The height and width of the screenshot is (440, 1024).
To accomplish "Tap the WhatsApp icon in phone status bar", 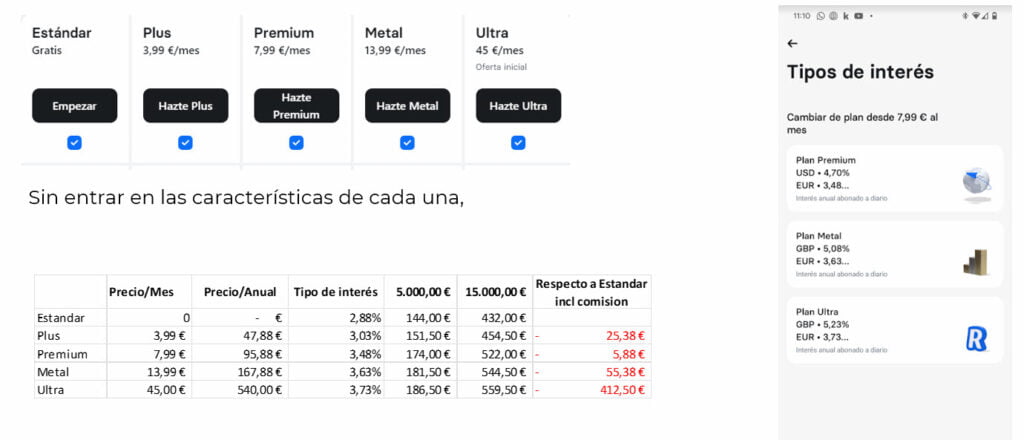I will [x=821, y=16].
